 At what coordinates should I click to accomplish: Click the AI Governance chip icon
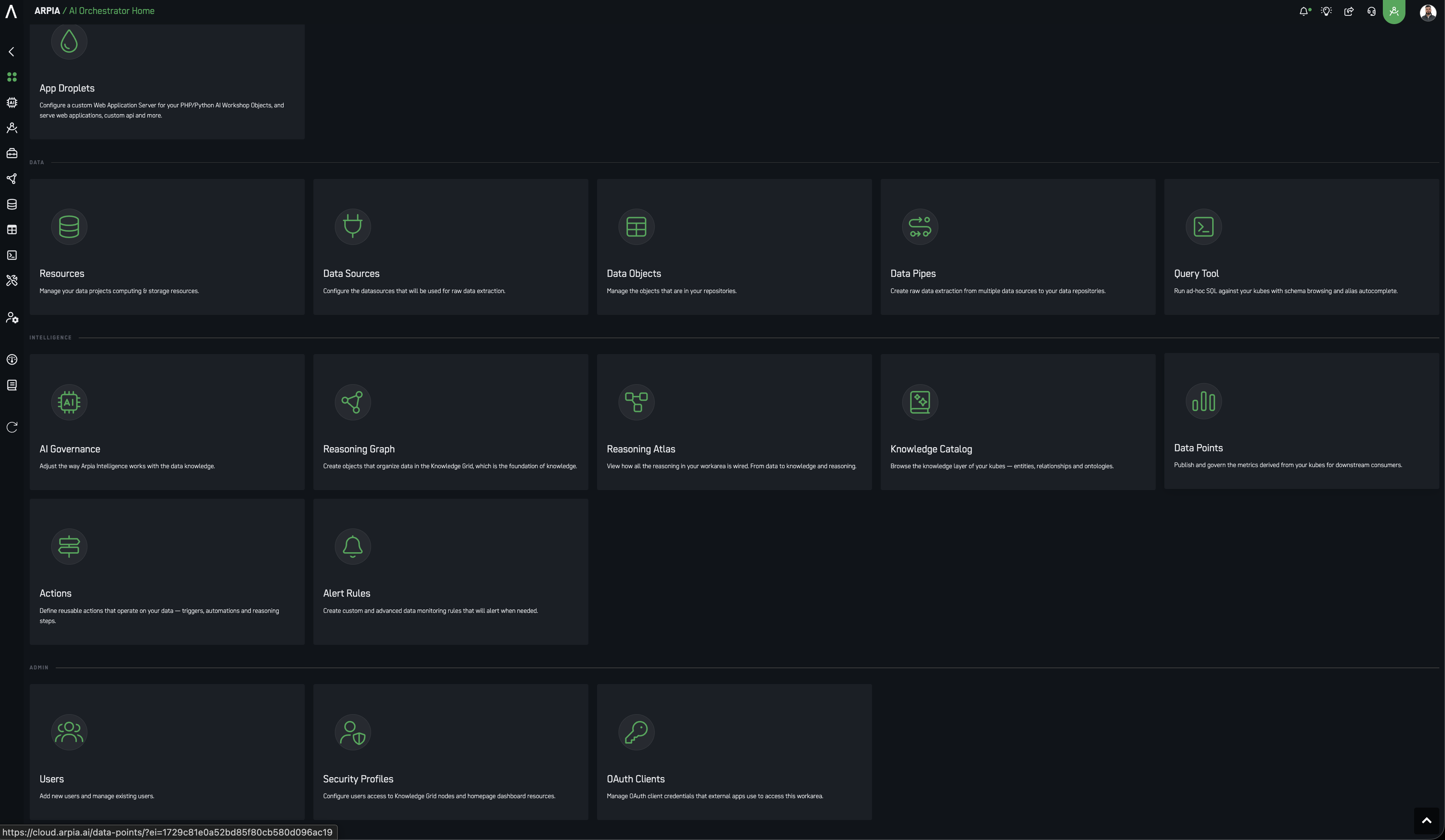pos(69,402)
